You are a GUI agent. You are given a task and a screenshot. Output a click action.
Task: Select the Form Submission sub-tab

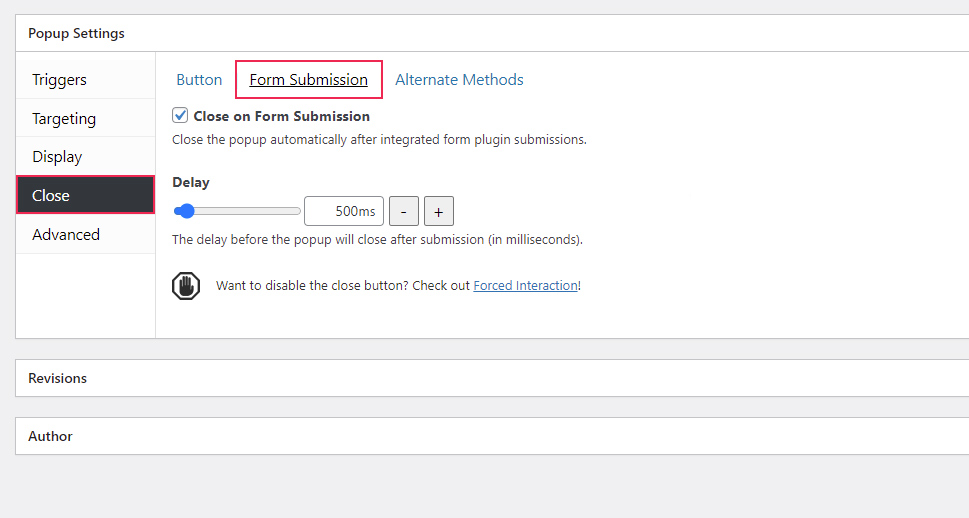click(x=308, y=80)
